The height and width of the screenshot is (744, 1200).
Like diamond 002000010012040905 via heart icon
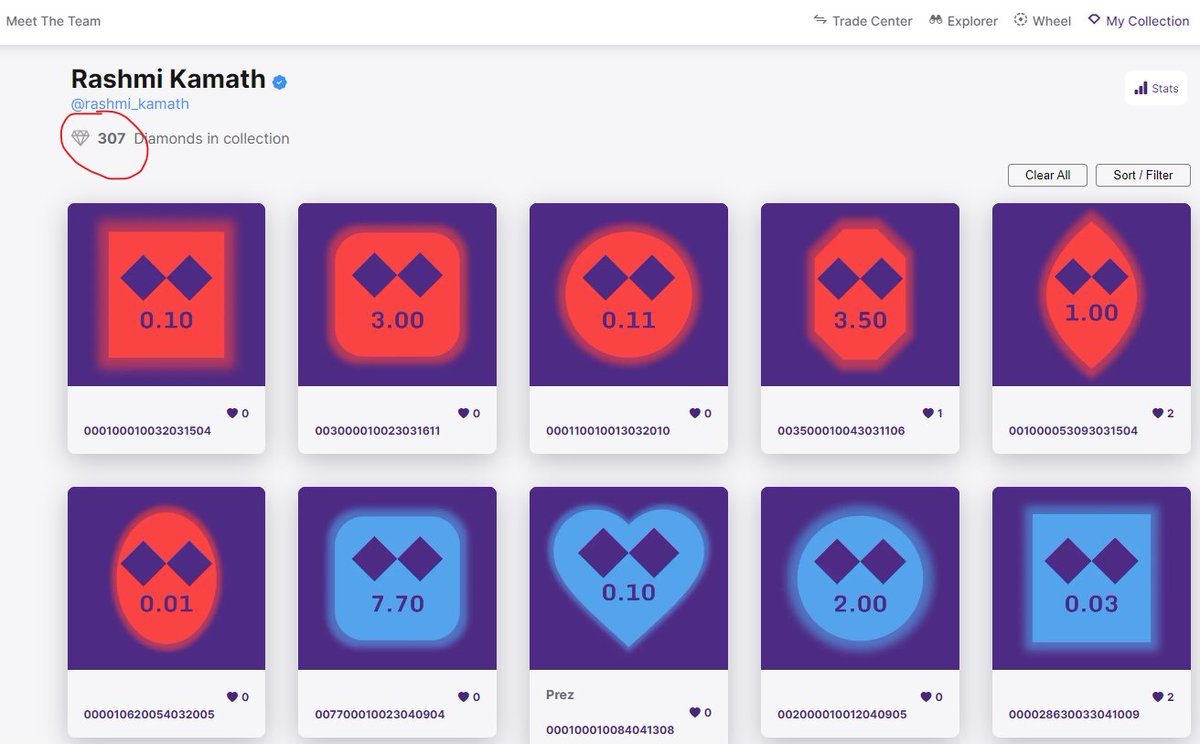tap(926, 697)
